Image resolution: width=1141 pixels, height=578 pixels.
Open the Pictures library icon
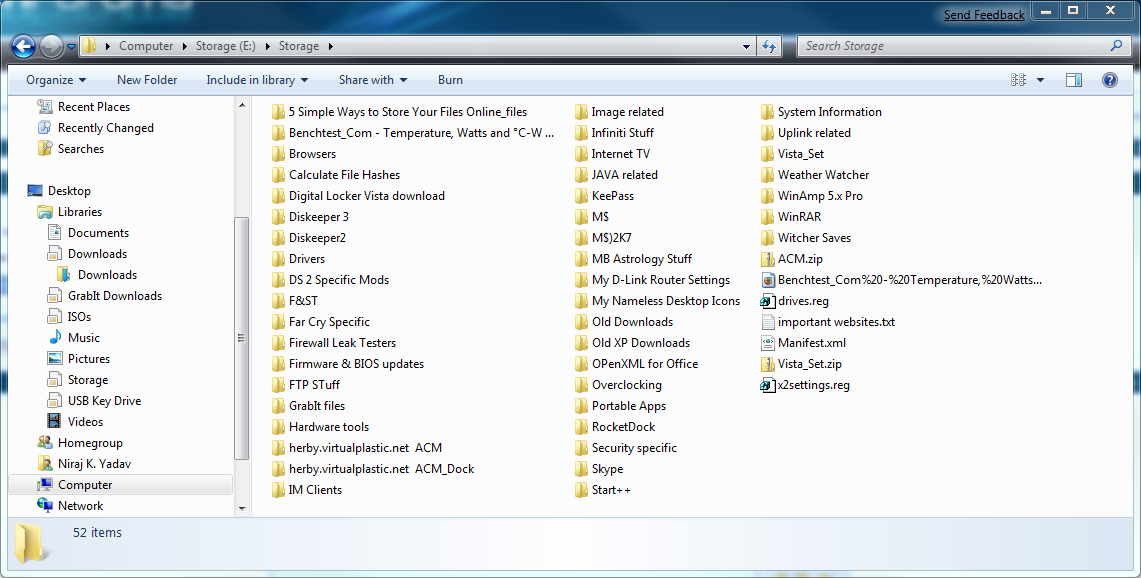[x=55, y=359]
